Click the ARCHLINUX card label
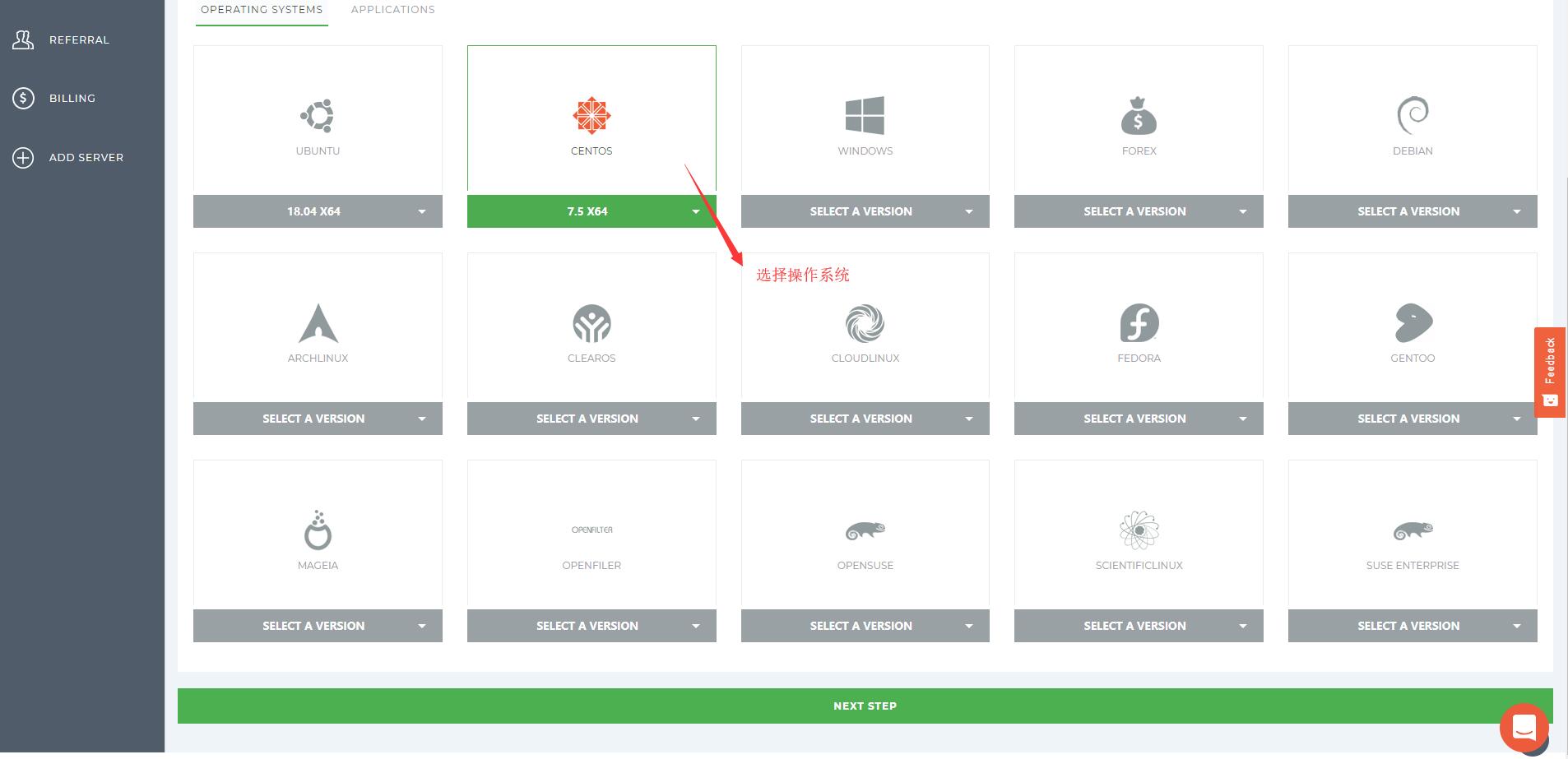The width and height of the screenshot is (1568, 759). [x=318, y=359]
